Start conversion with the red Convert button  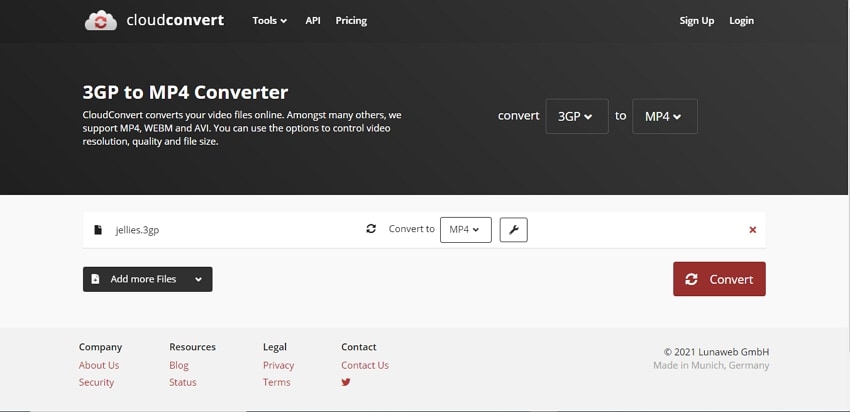pyautogui.click(x=719, y=279)
